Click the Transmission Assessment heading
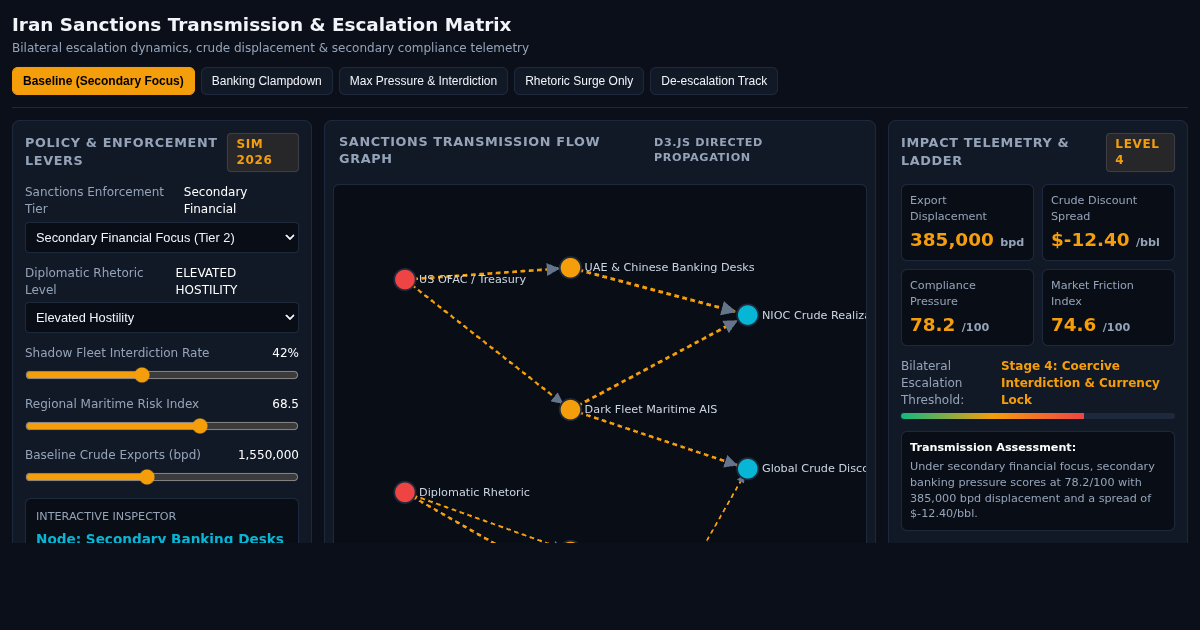Image resolution: width=1200 pixels, height=630 pixels. [x=993, y=447]
